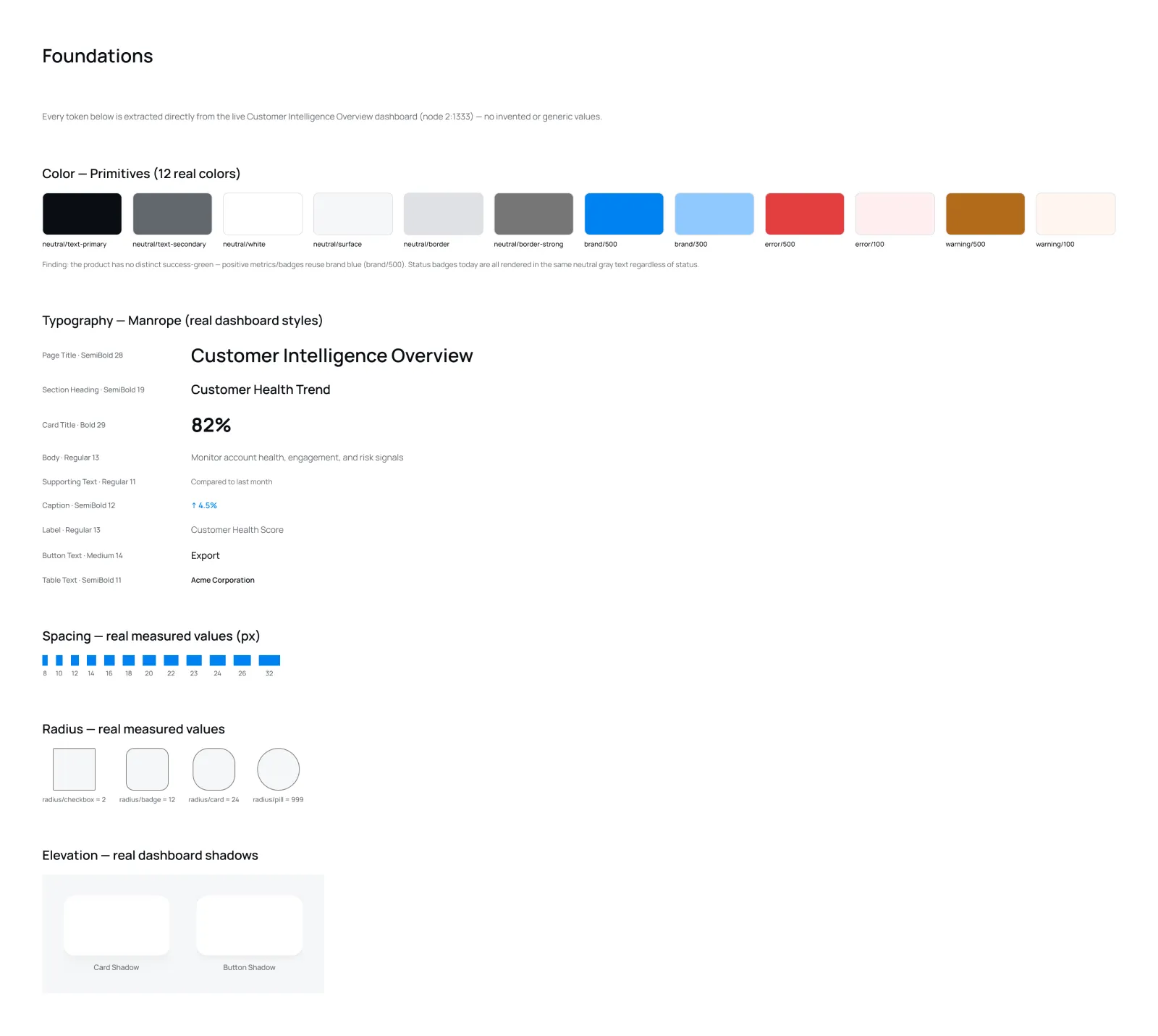Click the 'Compared to last month' text
The height and width of the screenshot is (1036, 1158).
[232, 482]
